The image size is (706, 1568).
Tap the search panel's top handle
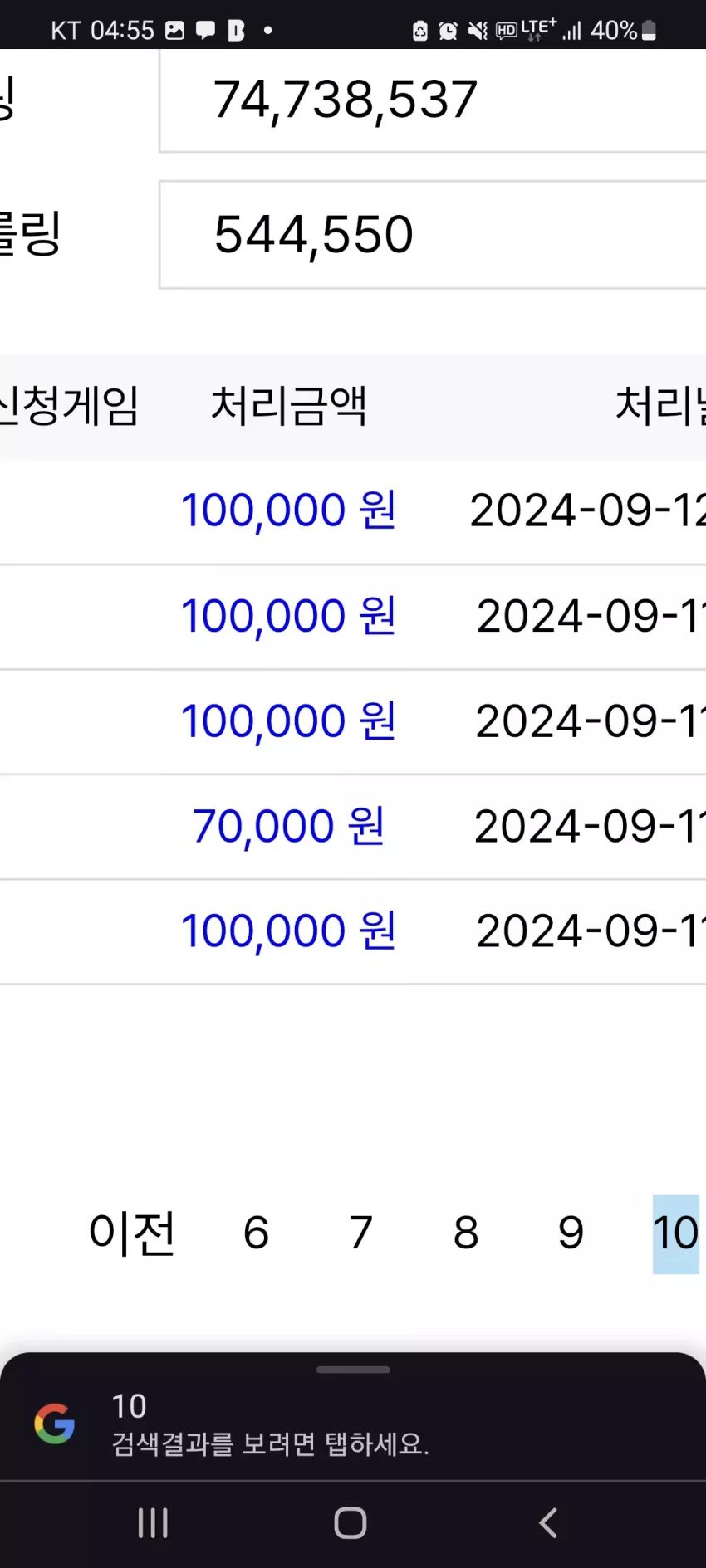353,1370
